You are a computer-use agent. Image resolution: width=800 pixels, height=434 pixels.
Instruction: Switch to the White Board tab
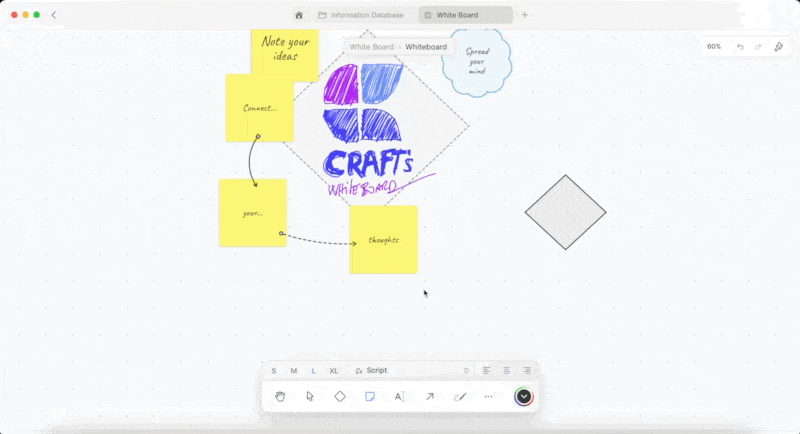pos(465,15)
